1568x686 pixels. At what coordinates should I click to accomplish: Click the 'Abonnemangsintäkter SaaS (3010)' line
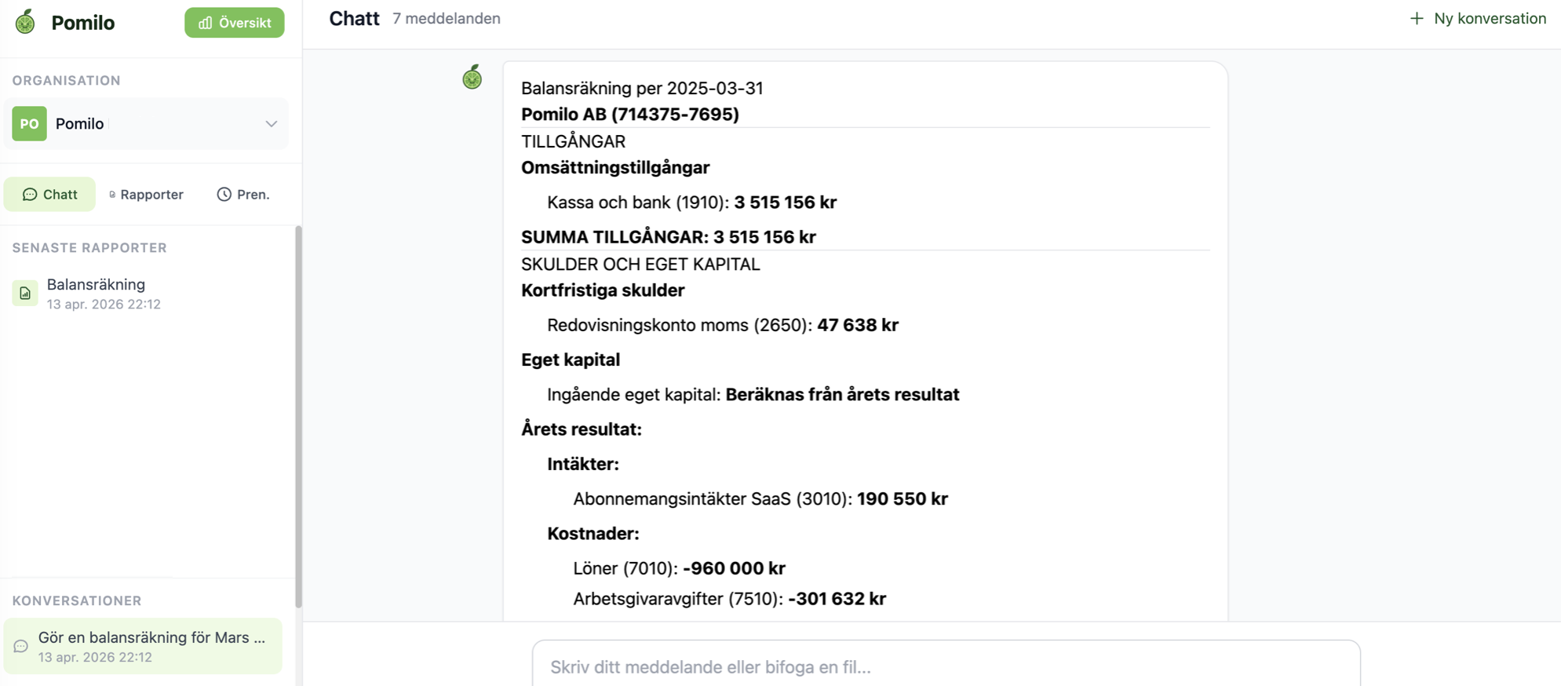(760, 498)
